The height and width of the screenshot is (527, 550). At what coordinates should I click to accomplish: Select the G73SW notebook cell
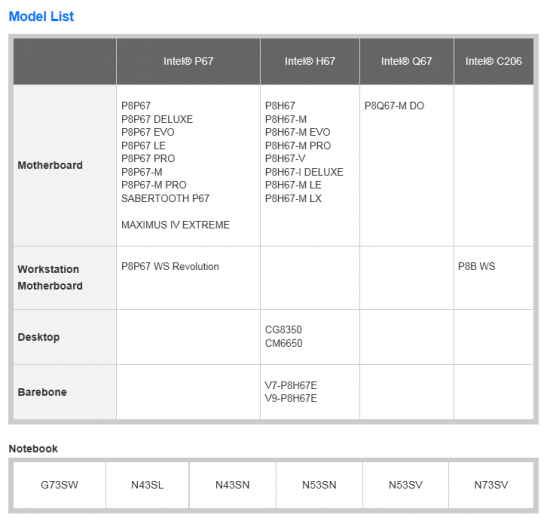click(x=59, y=485)
